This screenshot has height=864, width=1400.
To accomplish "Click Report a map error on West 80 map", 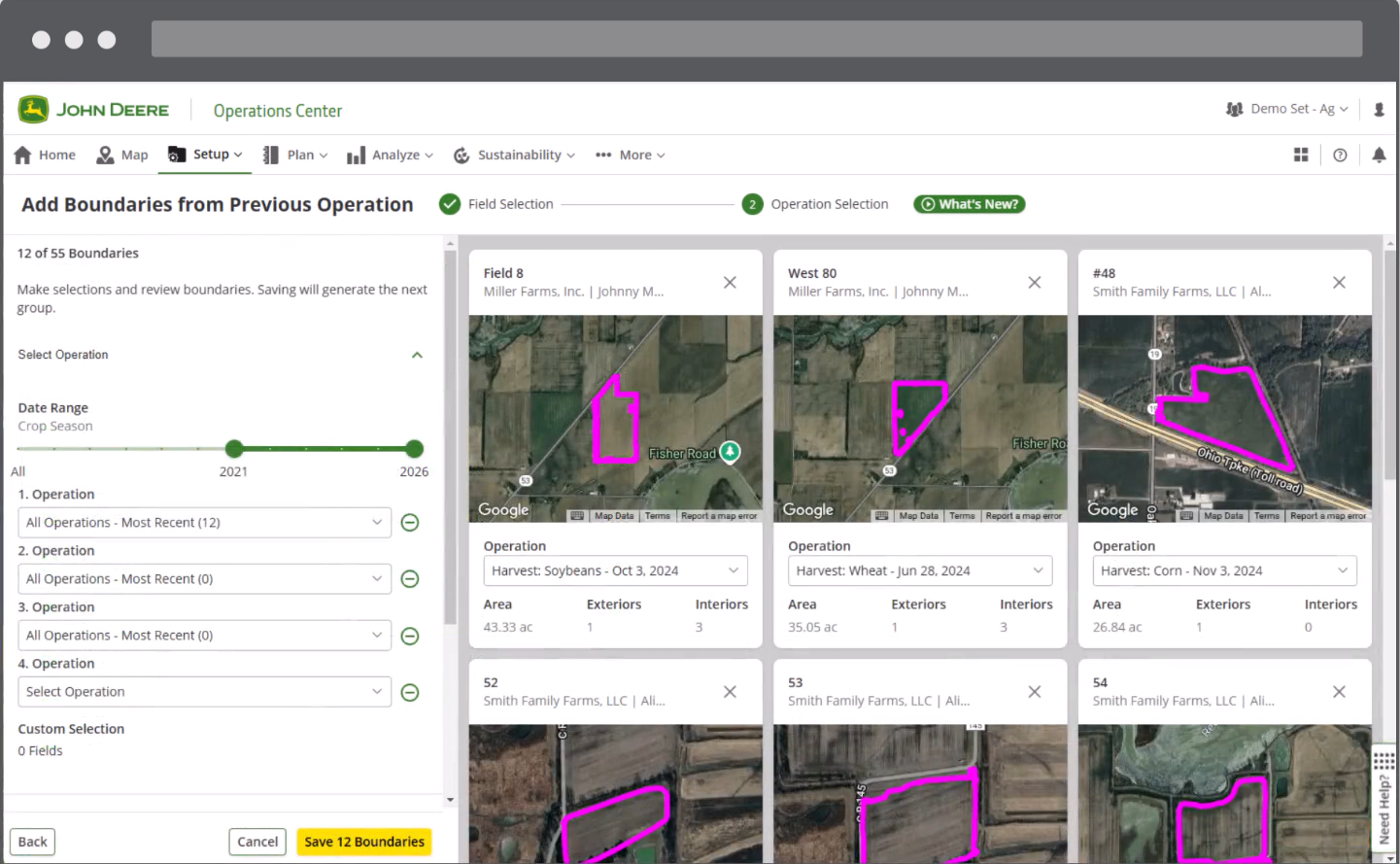I will click(1023, 516).
